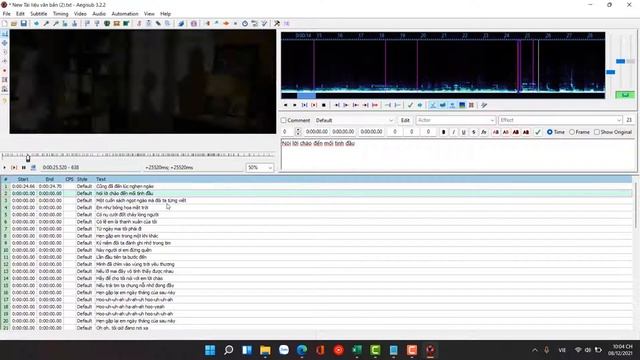Stop audio playback using the square icon
The width and height of the screenshot is (640, 360).
click(x=324, y=105)
